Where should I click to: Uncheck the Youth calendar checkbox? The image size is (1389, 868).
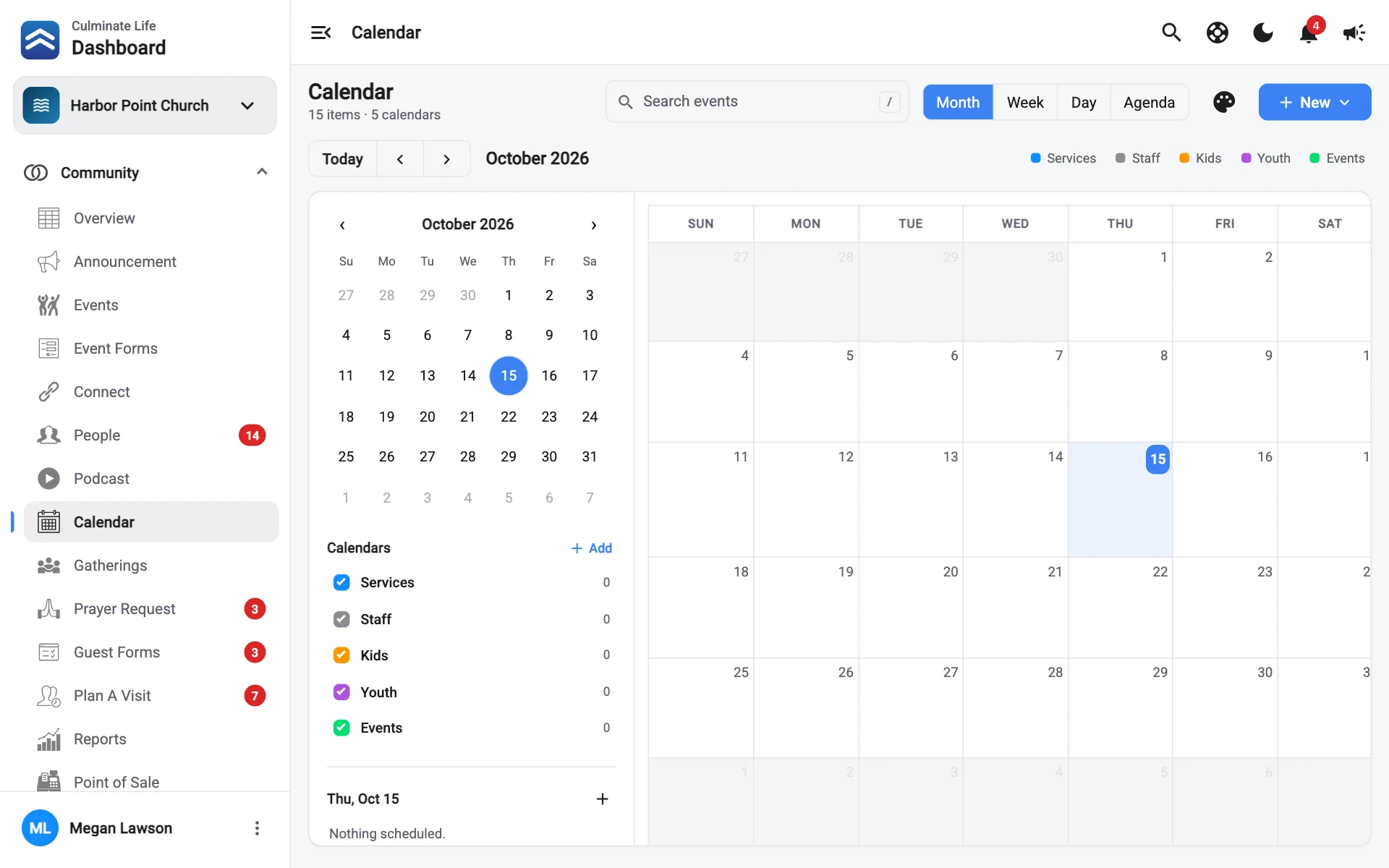point(341,692)
